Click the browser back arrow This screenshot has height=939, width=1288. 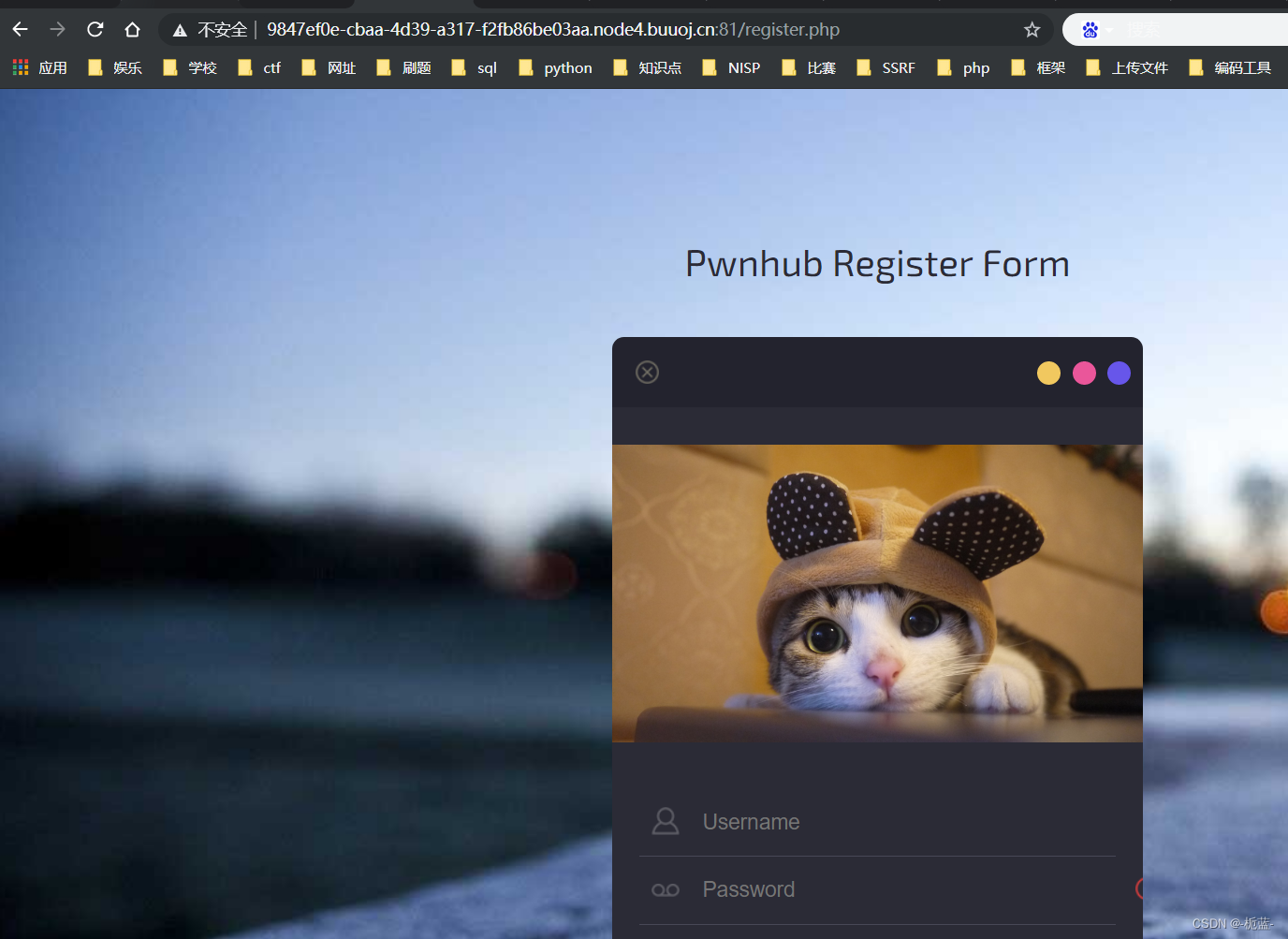pyautogui.click(x=20, y=29)
